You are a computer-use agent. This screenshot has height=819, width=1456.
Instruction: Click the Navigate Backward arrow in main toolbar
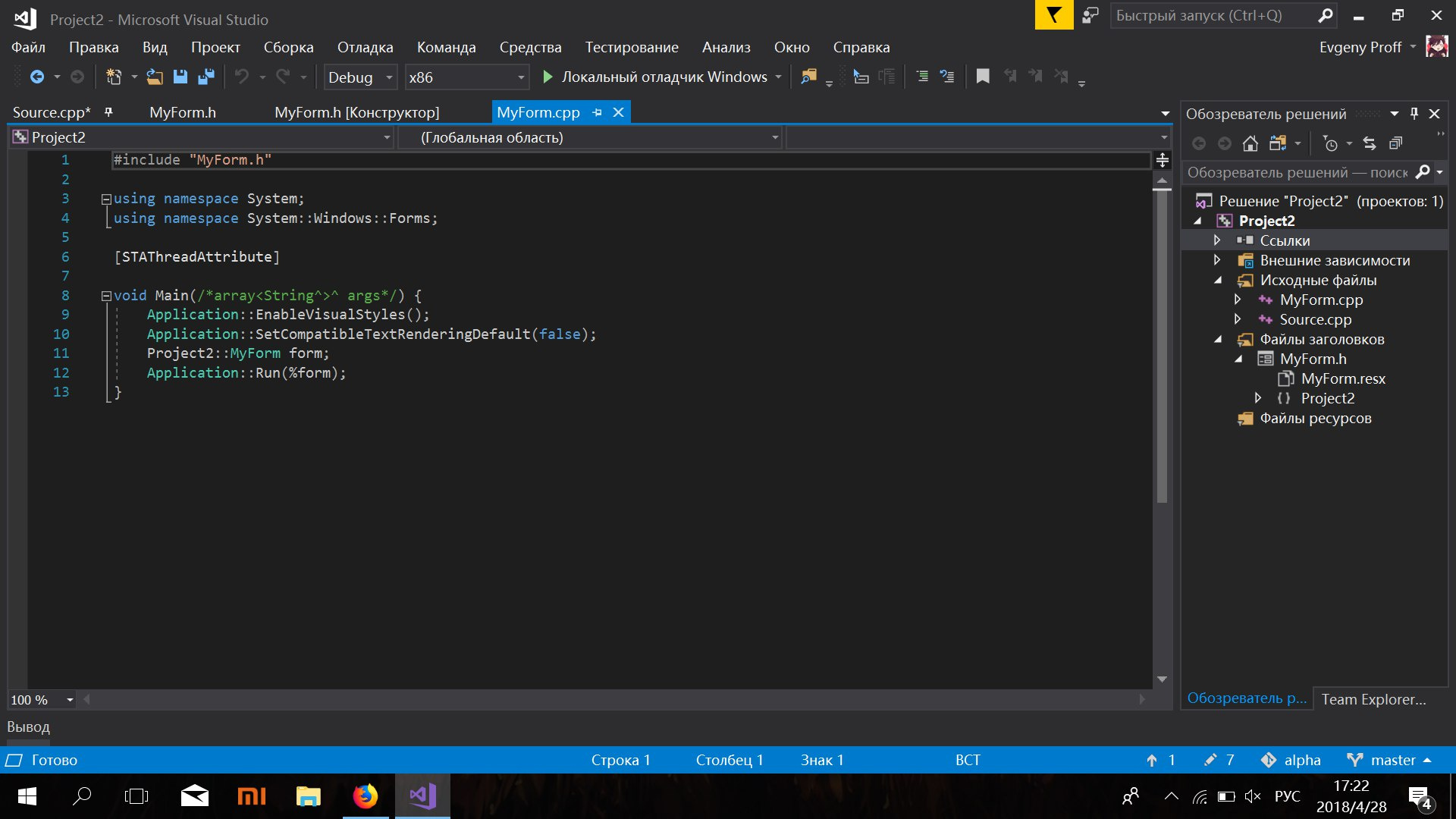[x=36, y=77]
